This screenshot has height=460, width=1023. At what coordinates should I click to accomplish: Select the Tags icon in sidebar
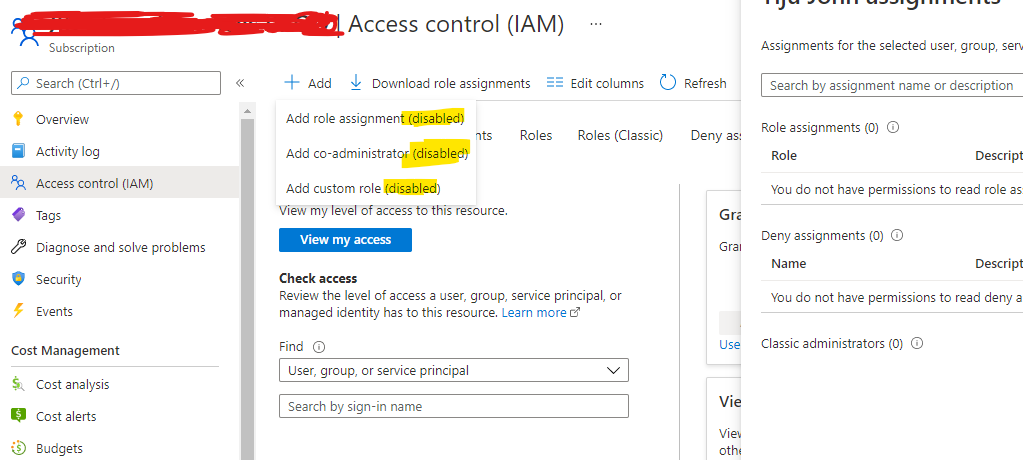(18, 215)
